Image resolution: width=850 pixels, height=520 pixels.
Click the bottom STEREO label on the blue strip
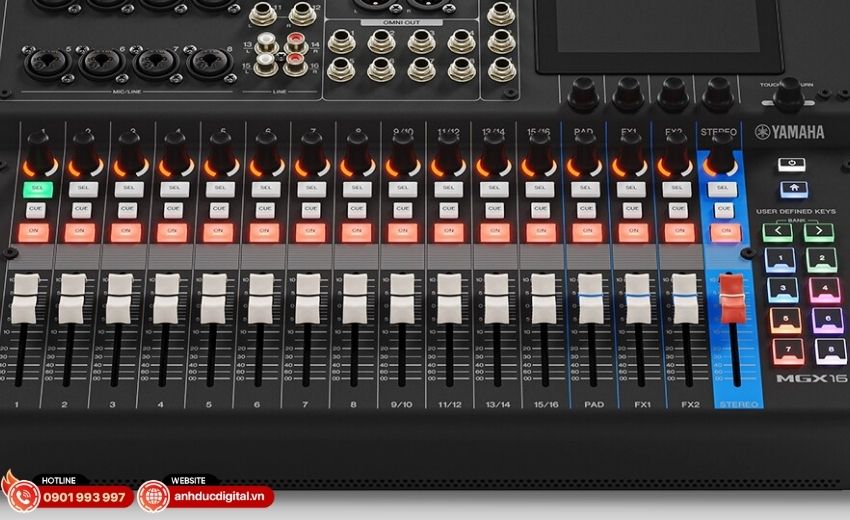[x=738, y=405]
